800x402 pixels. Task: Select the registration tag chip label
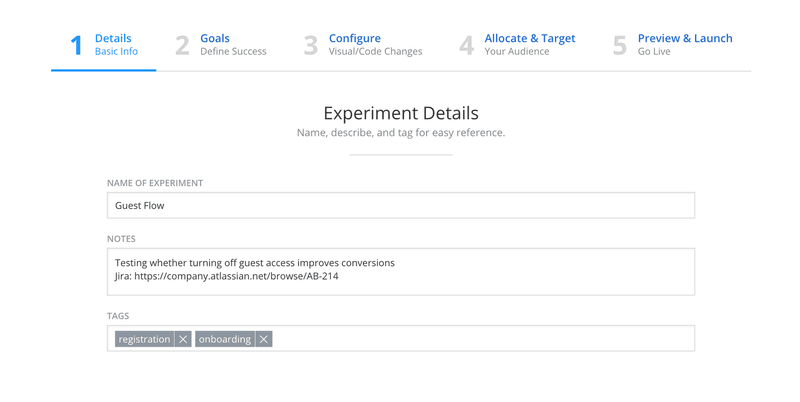144,339
